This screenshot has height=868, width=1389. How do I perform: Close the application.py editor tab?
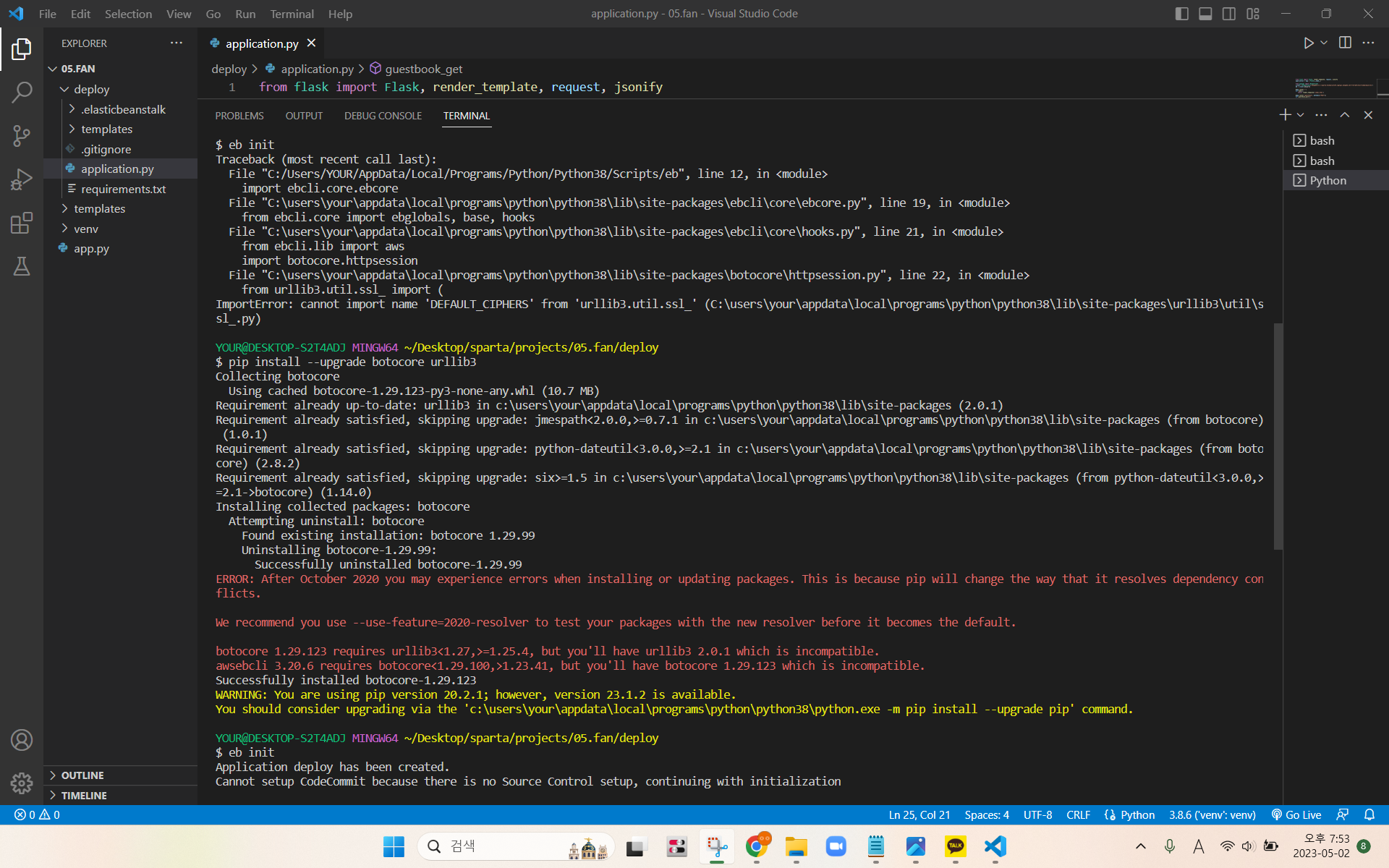coord(312,43)
